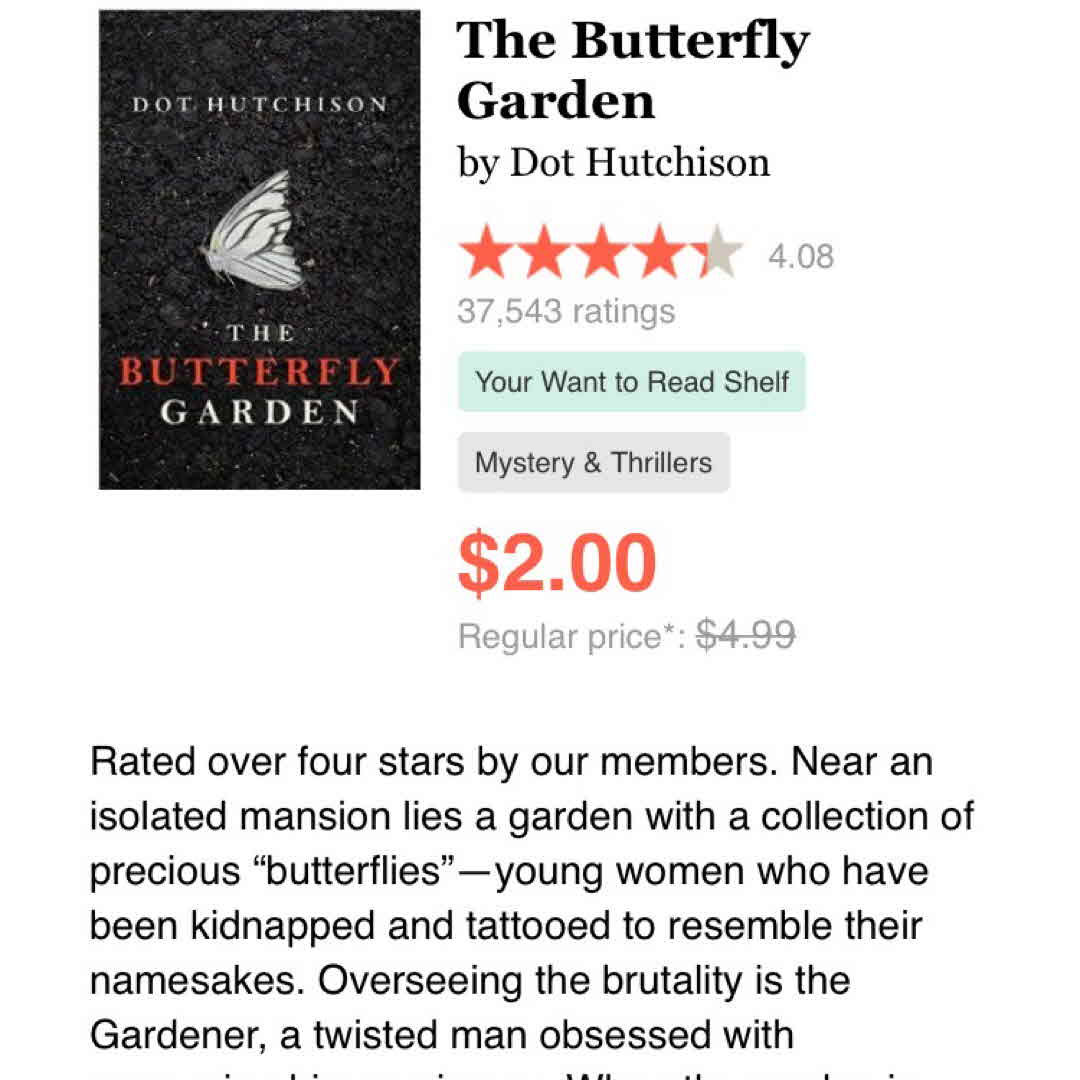Click the white butterfly on the cover
The image size is (1080, 1080).
(x=256, y=234)
